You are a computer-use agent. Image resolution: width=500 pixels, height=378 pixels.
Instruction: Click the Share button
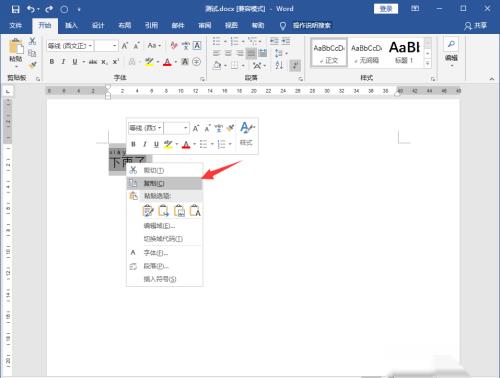click(476, 26)
